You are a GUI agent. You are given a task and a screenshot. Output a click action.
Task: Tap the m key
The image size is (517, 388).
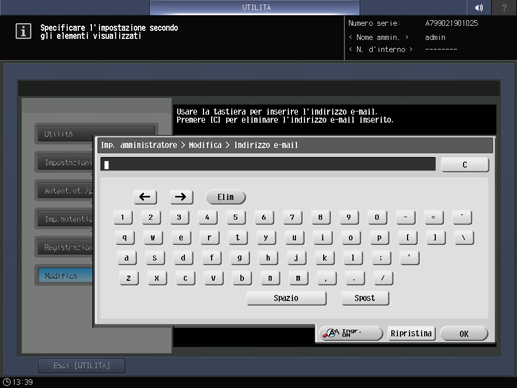coord(298,278)
